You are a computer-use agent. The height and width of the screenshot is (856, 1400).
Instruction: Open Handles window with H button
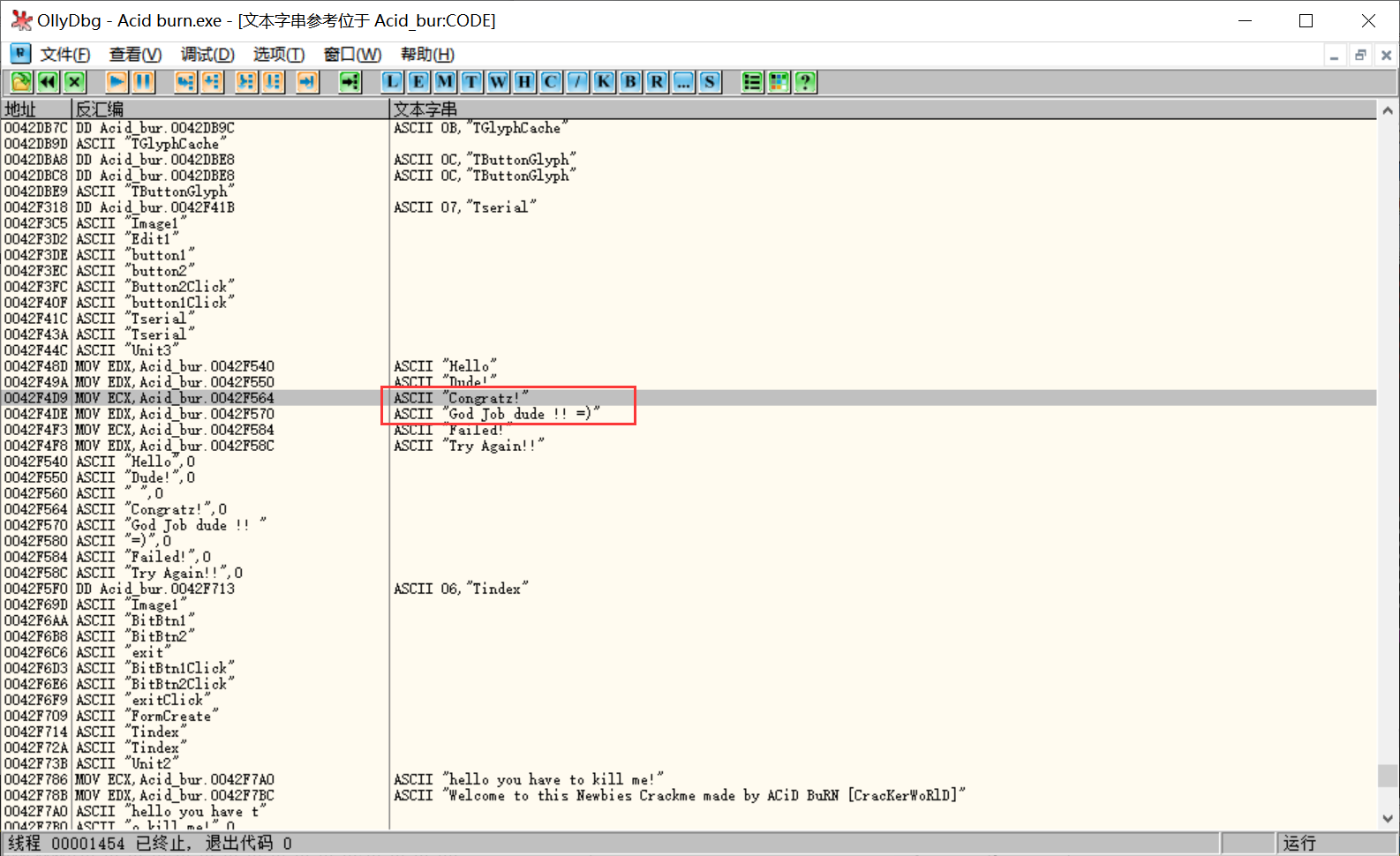[x=524, y=82]
